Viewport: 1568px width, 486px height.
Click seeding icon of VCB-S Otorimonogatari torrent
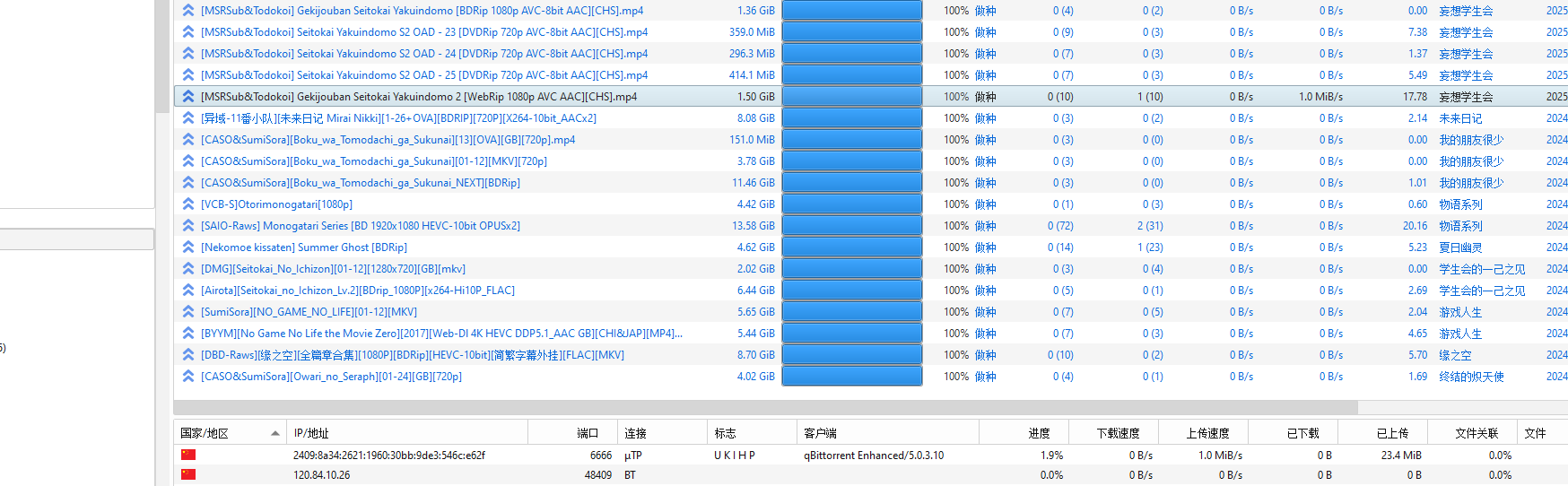click(x=188, y=204)
